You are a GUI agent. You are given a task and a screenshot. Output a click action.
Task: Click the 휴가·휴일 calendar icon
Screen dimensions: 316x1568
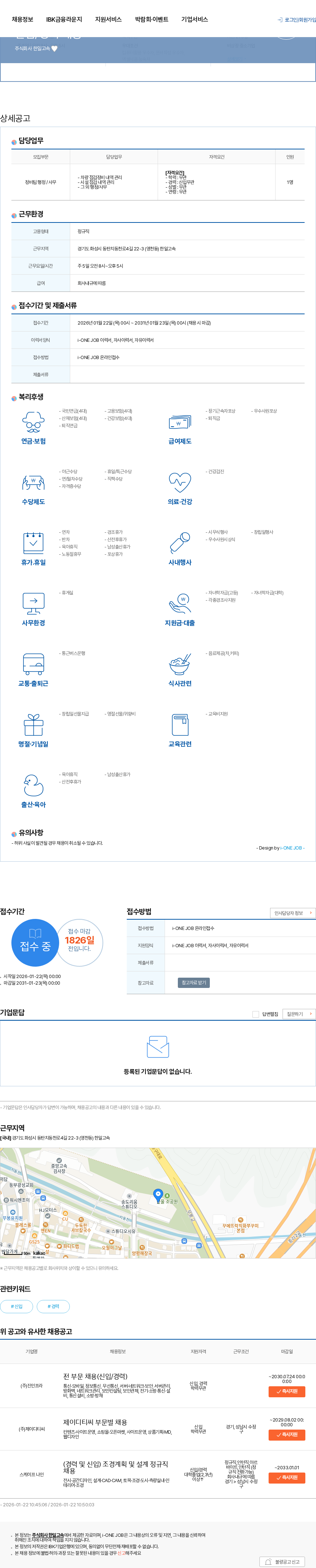pos(33,542)
